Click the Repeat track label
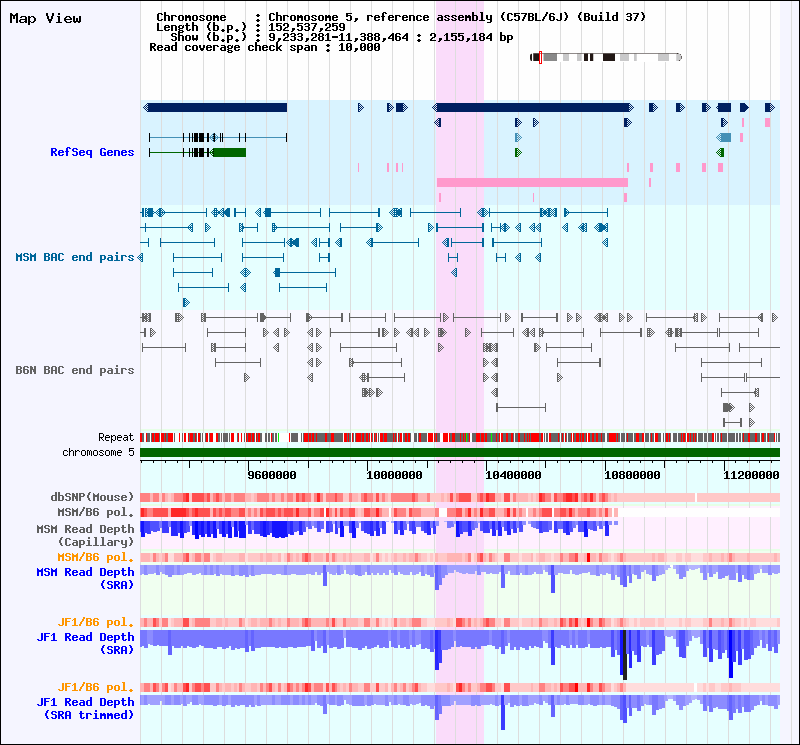This screenshot has height=745, width=800. click(116, 437)
